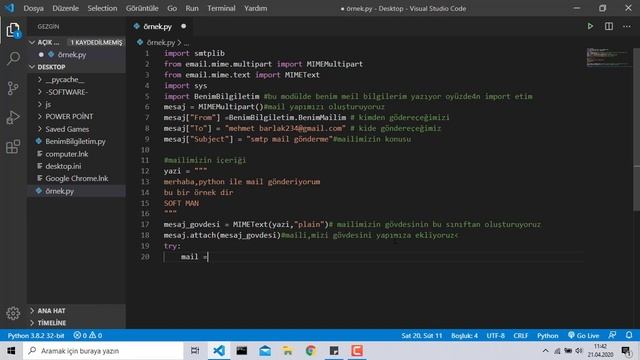640x360 pixels.
Task: Click Sat 20, Süt 11 cursor position
Action: (x=422, y=336)
